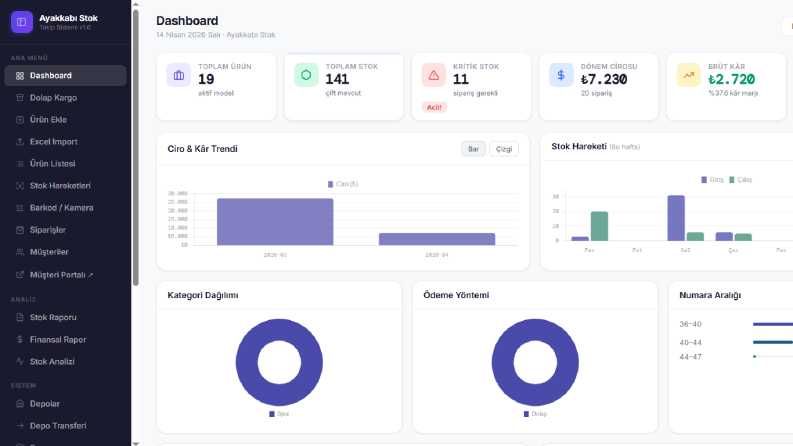Click the Excel Import upload icon

click(20, 142)
